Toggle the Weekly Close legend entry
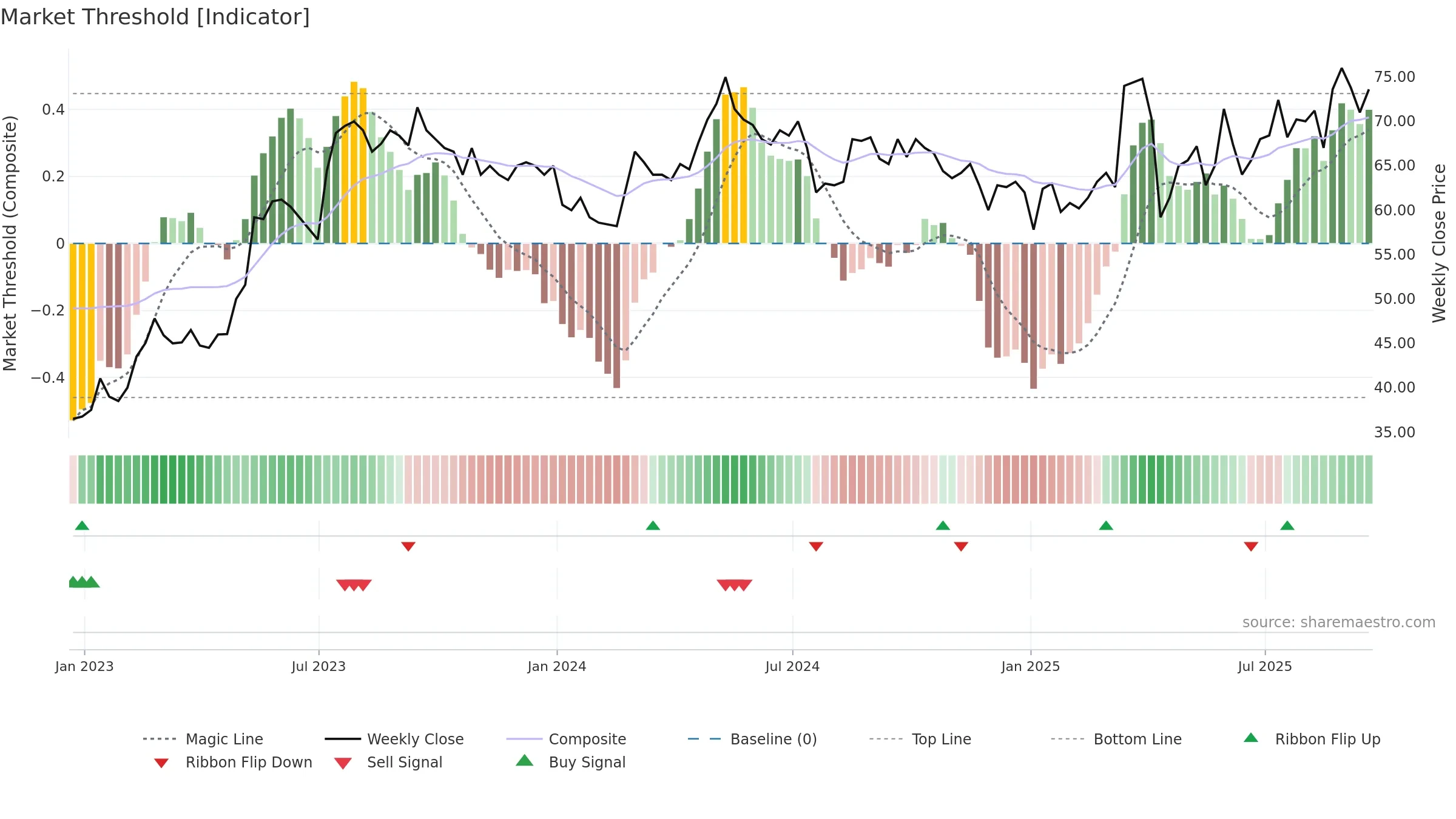1456x819 pixels. (394, 739)
